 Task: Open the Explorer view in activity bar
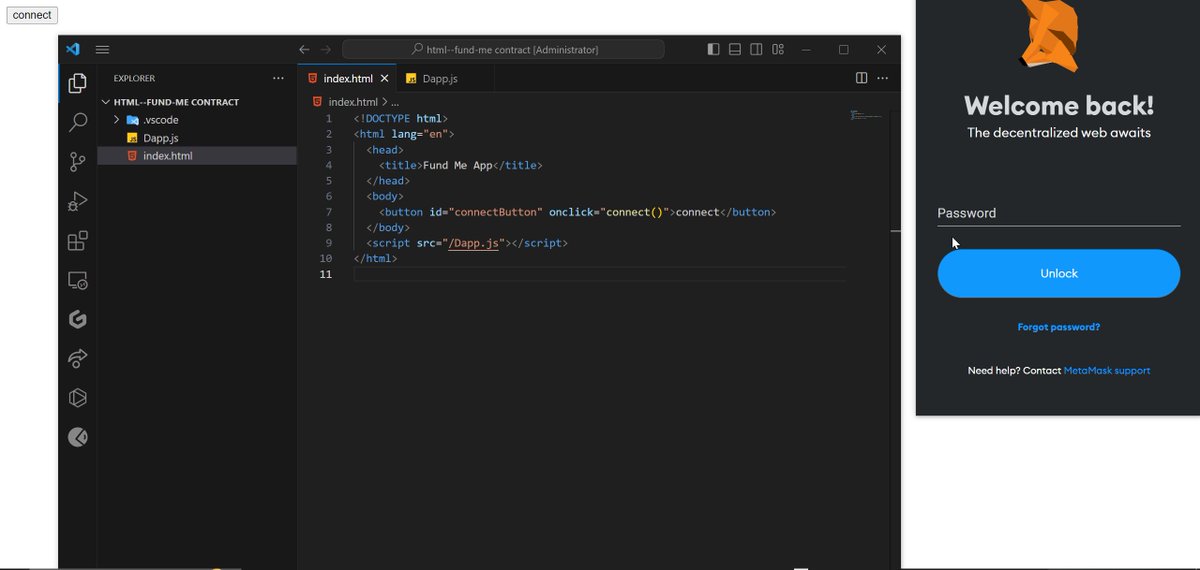(77, 84)
